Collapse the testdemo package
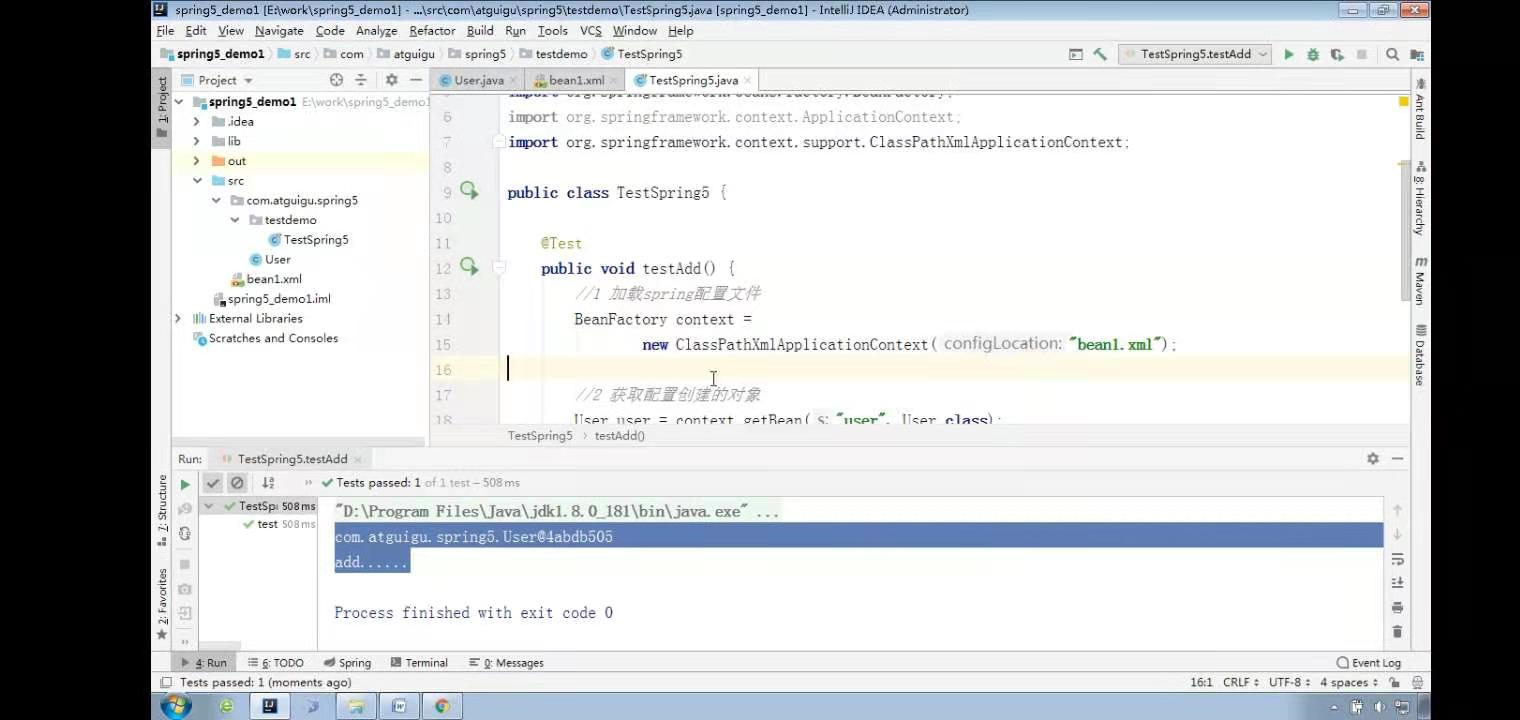The height and width of the screenshot is (720, 1520). click(x=235, y=220)
